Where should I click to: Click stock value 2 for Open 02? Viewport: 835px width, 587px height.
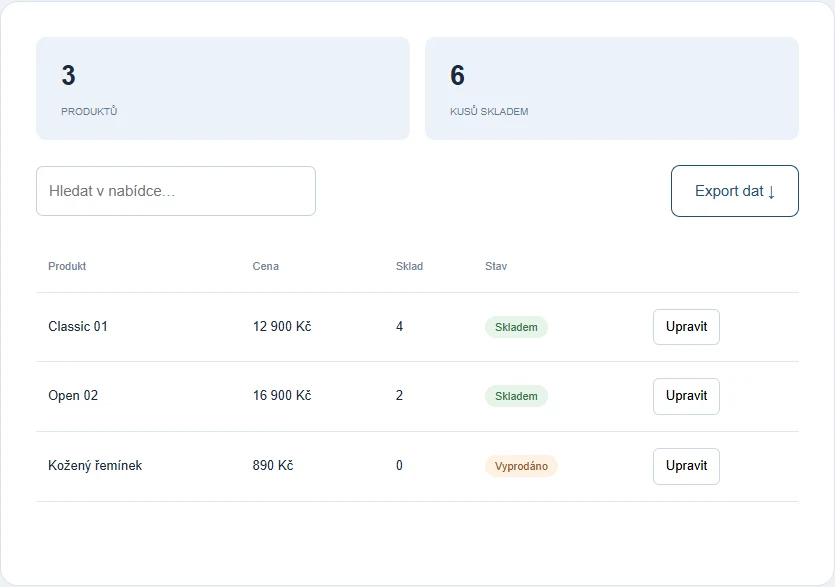[x=399, y=396]
